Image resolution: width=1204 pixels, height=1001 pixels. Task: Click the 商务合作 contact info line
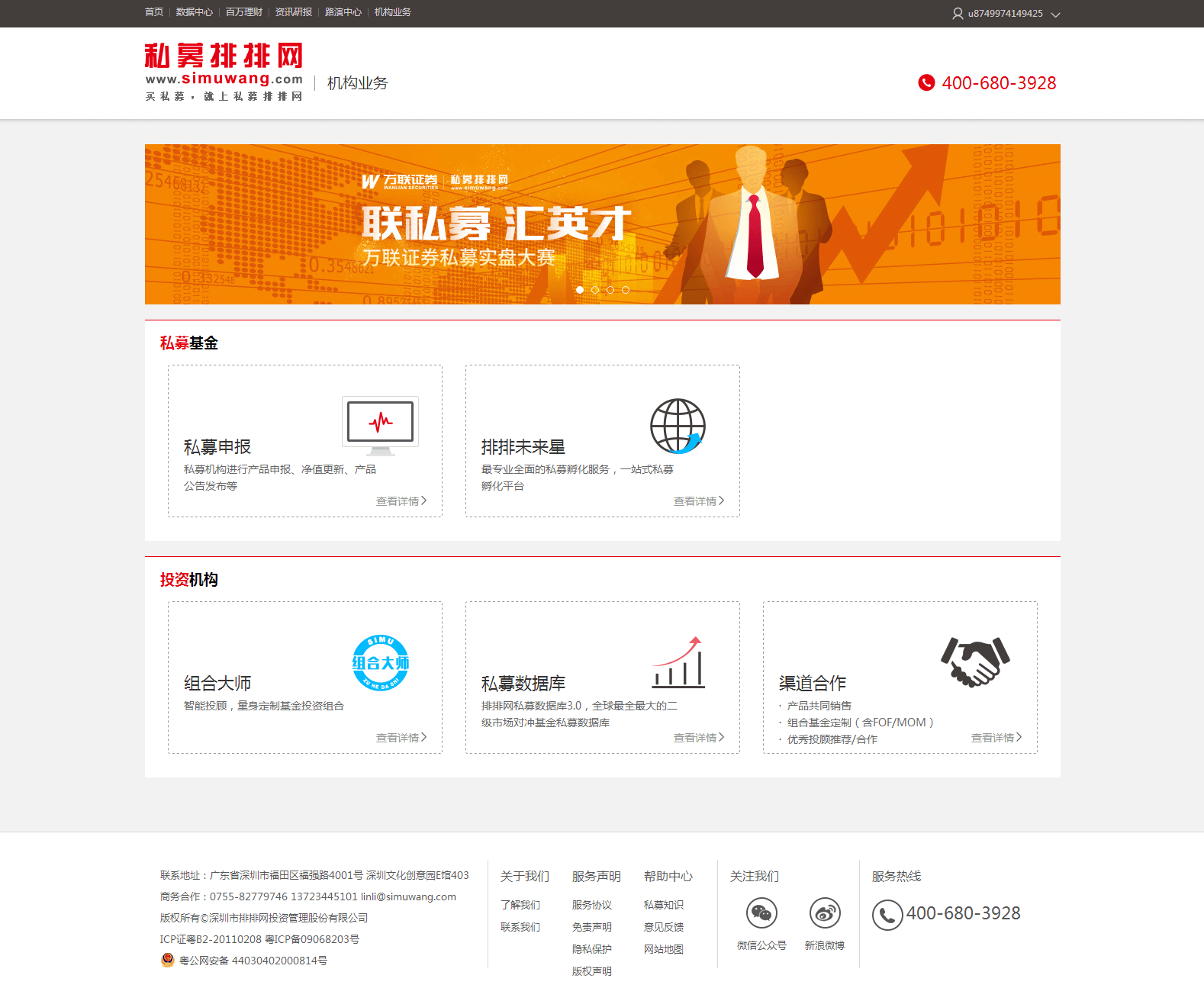coord(308,896)
